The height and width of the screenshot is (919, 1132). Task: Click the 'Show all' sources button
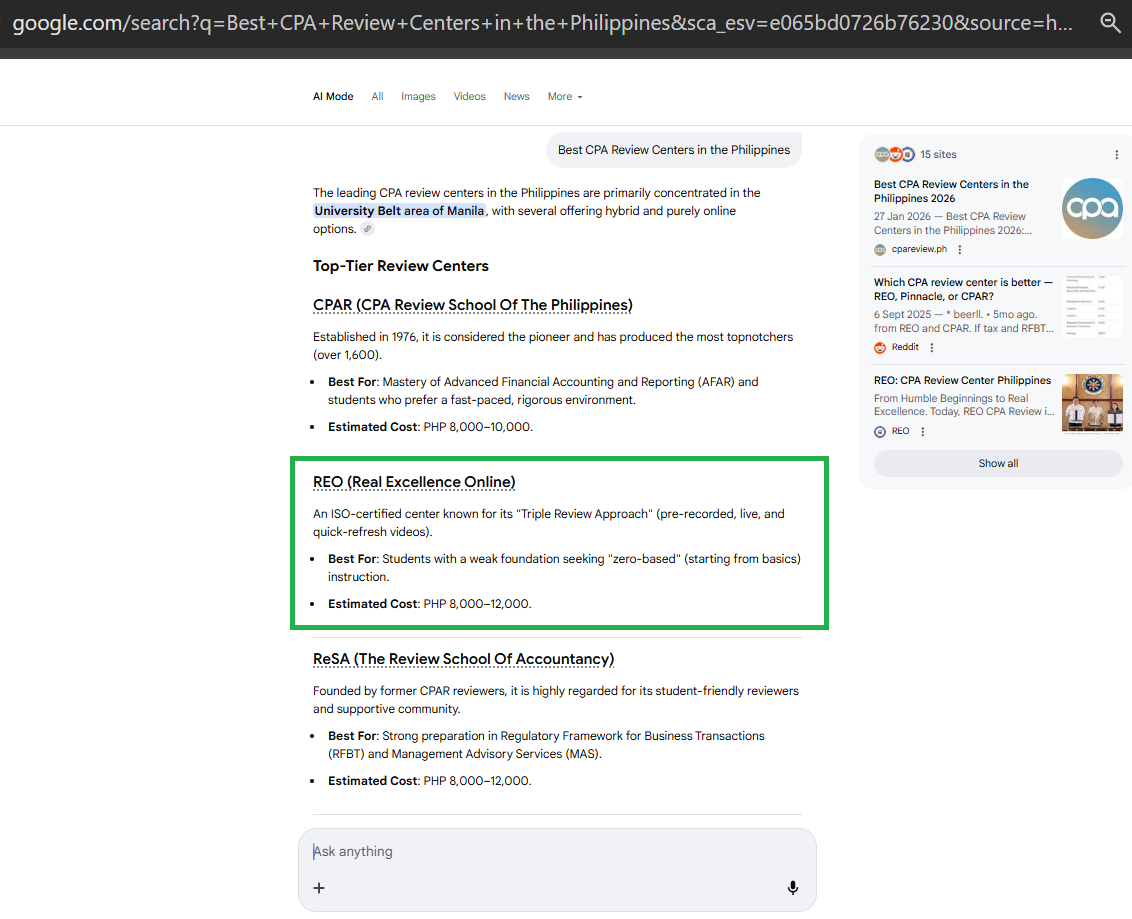coord(997,464)
